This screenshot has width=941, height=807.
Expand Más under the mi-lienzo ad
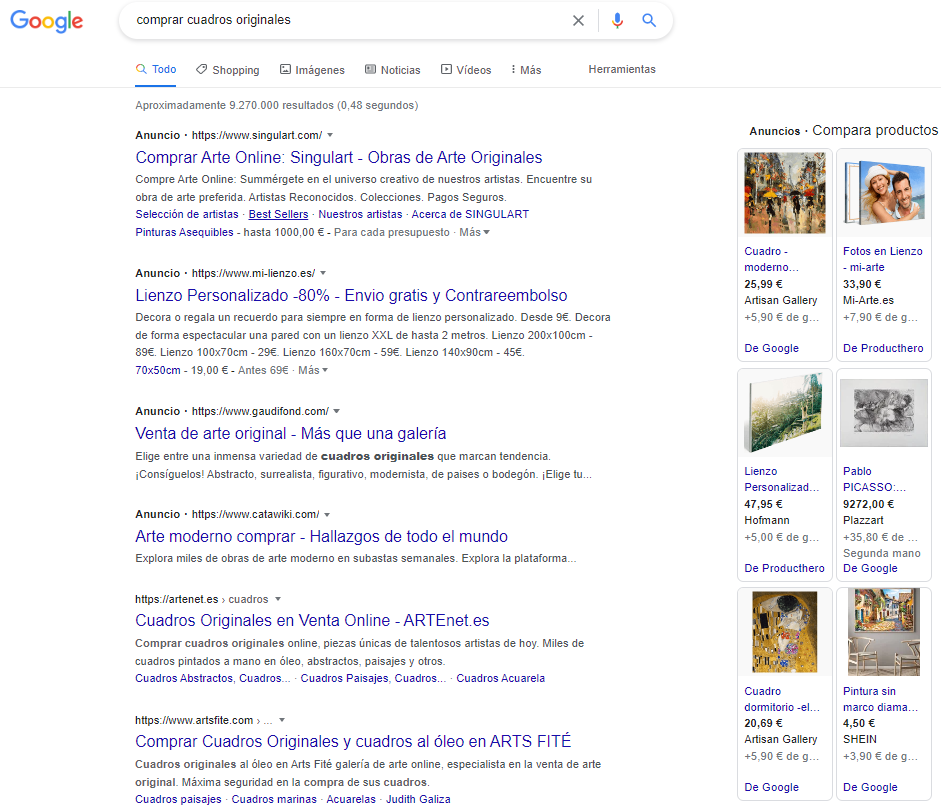(x=313, y=370)
